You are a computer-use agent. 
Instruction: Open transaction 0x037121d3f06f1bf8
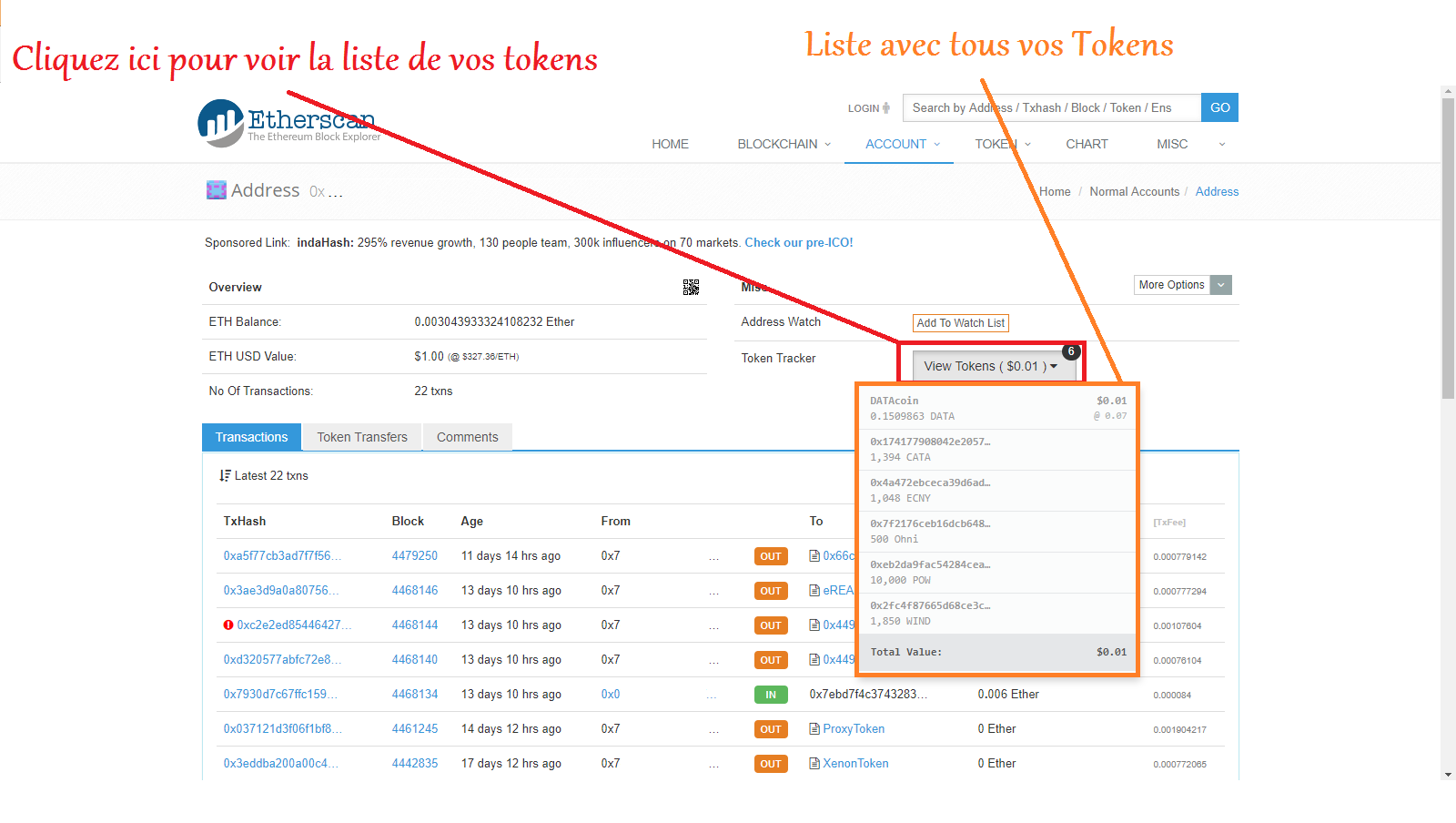coord(283,729)
